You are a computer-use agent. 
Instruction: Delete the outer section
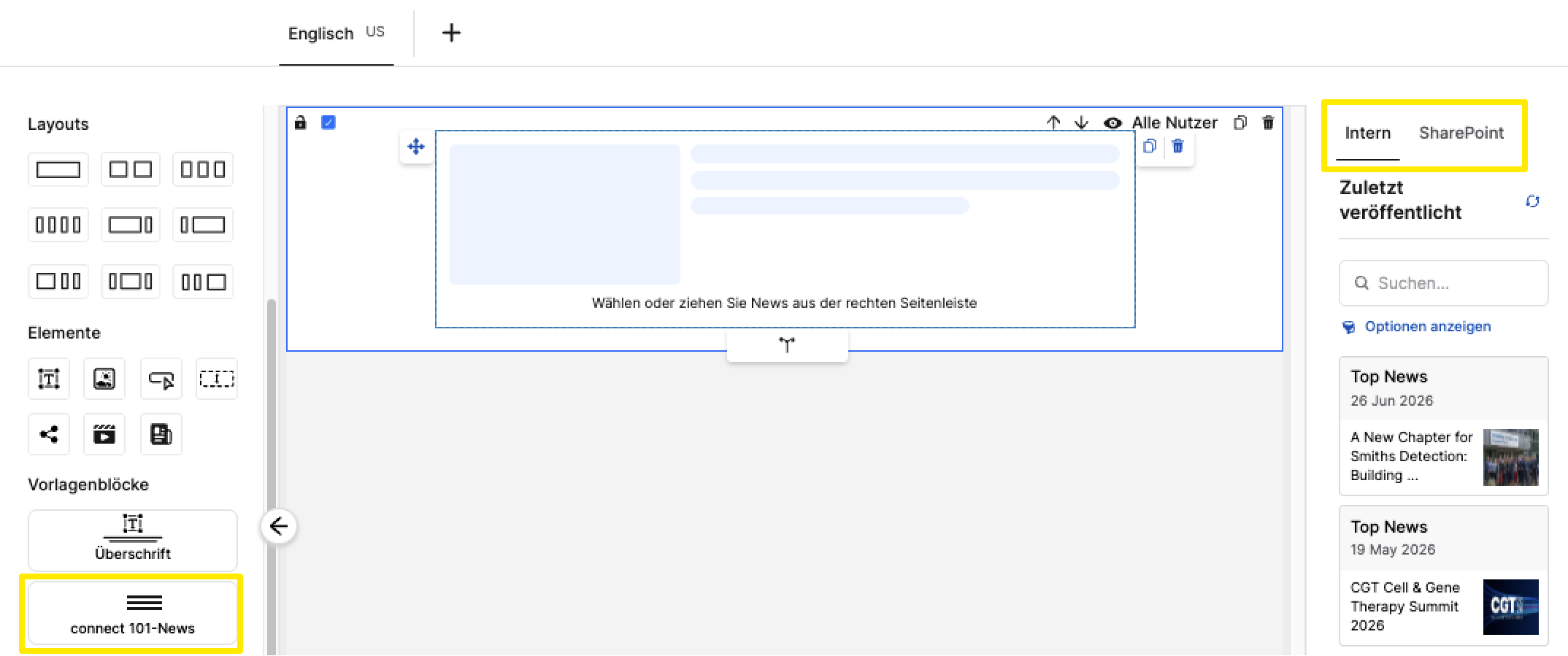click(x=1268, y=123)
